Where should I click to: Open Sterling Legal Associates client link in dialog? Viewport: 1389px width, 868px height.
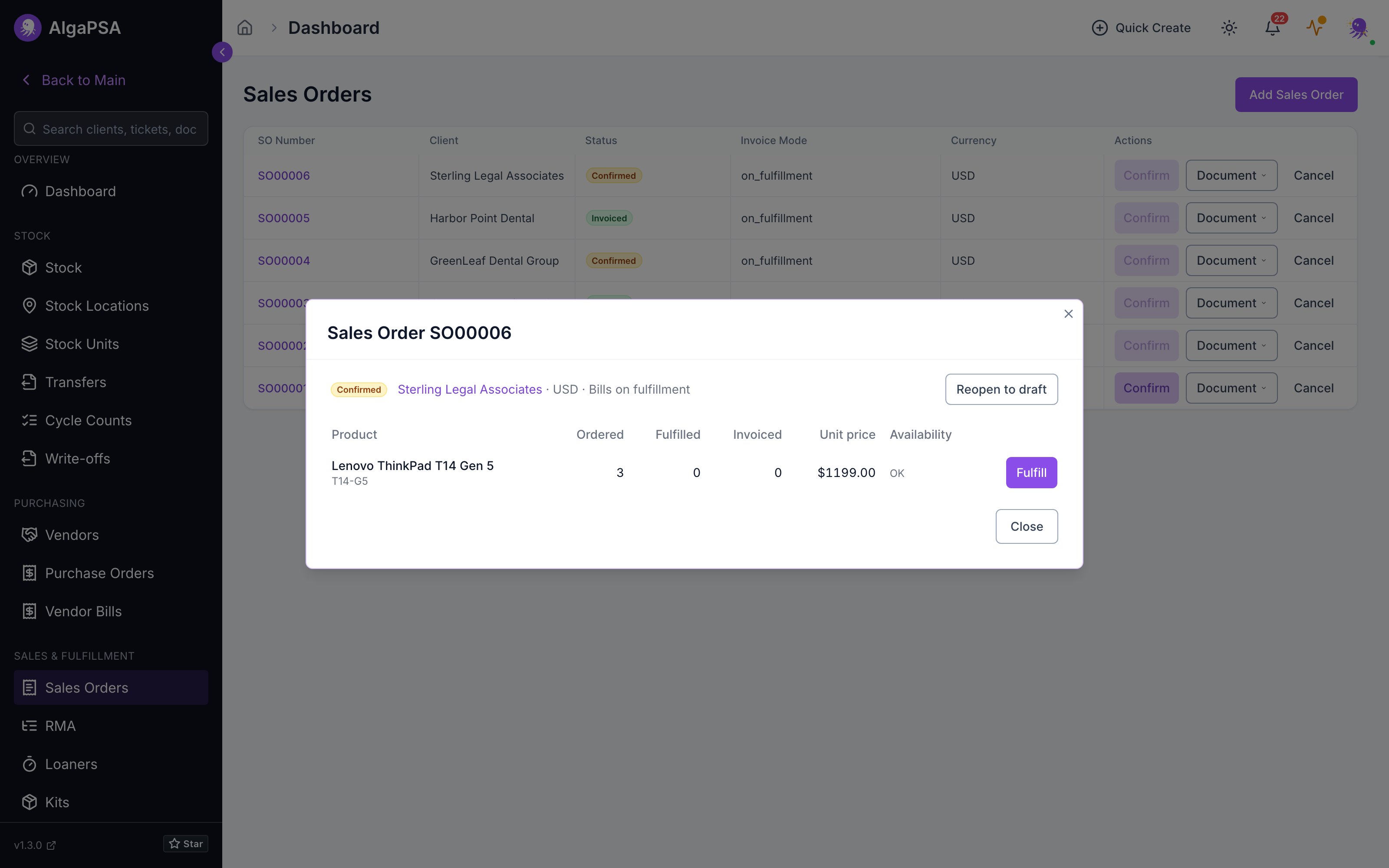coord(470,389)
